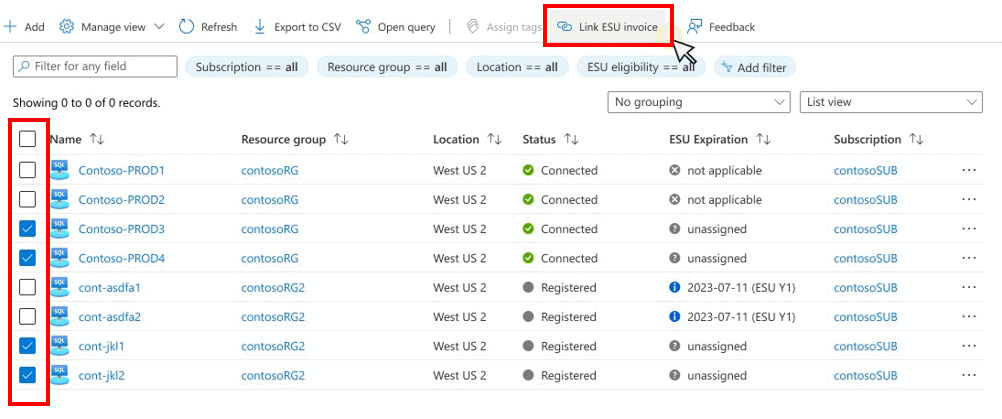This screenshot has width=1002, height=419.
Task: Check the Contoso-PROD1 row checkbox
Action: coord(28,171)
